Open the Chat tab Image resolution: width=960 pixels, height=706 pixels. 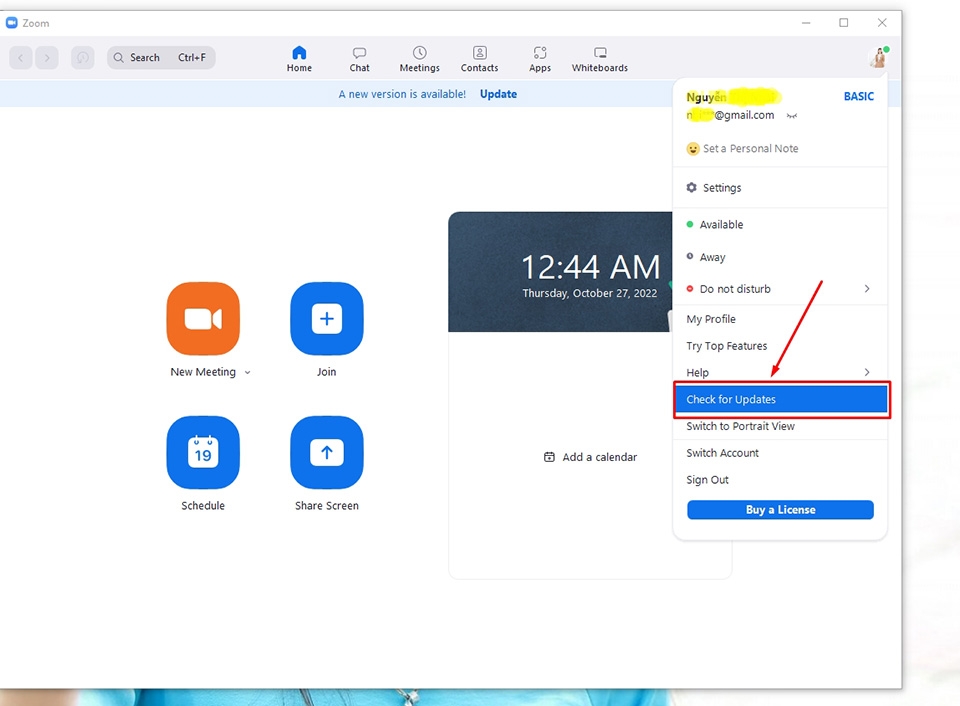[x=359, y=59]
